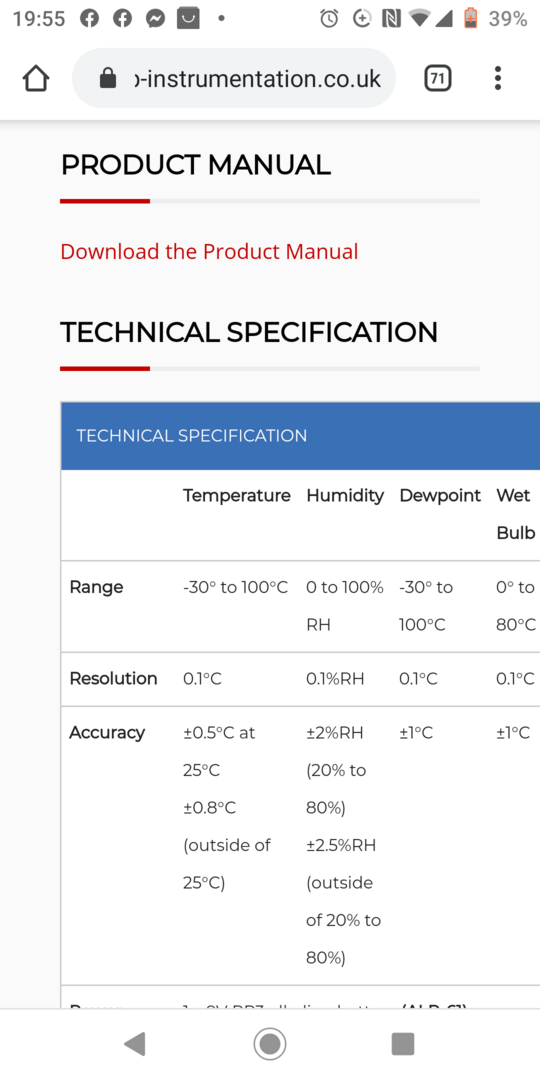Tap the battery indicator in status bar
Image resolution: width=540 pixels, height=1080 pixels.
470,18
